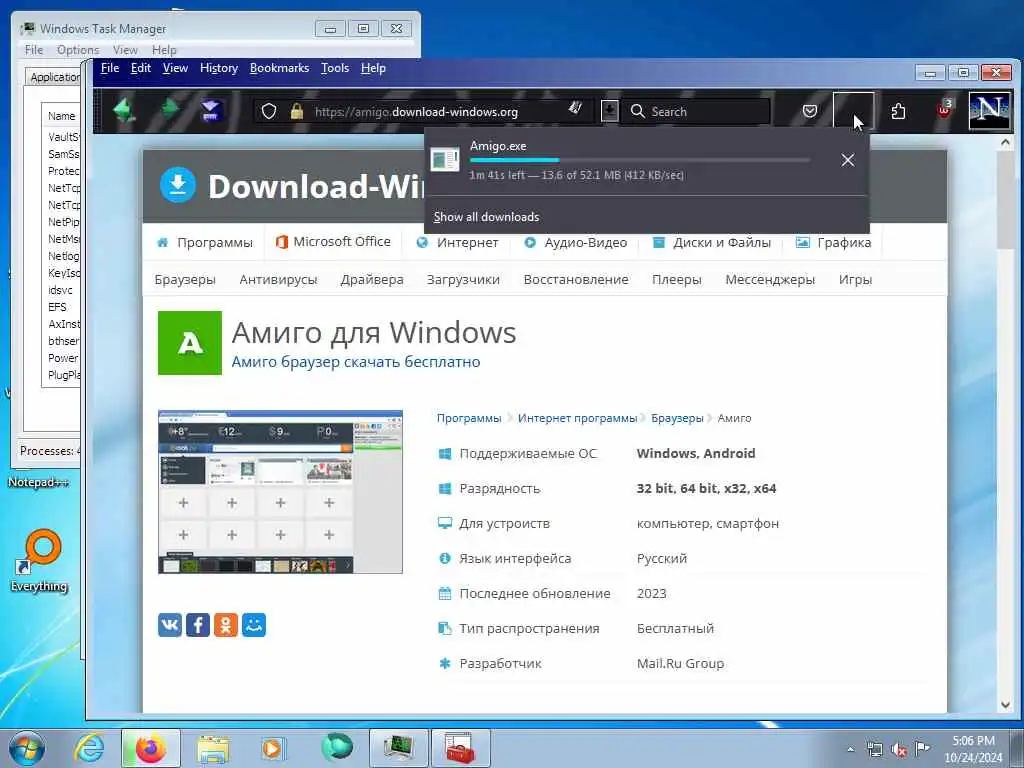Image resolution: width=1024 pixels, height=768 pixels.
Task: Click the Восстановление submenu link
Action: pos(576,280)
